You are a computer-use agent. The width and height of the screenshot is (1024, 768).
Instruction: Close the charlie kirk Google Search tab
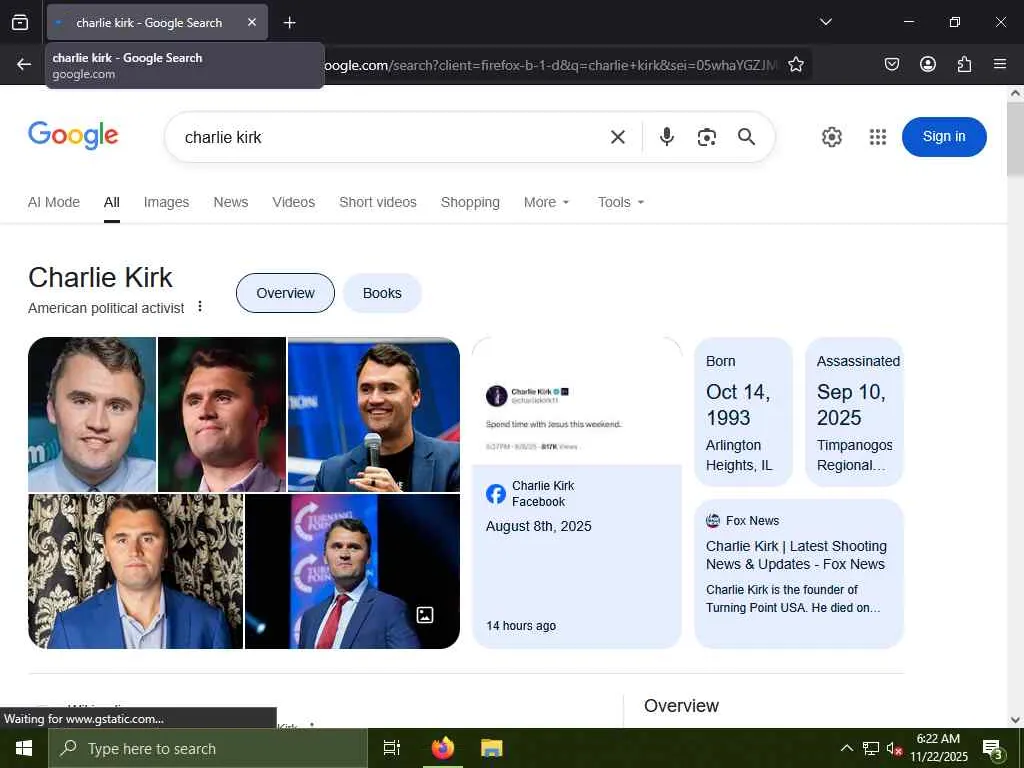click(x=252, y=22)
